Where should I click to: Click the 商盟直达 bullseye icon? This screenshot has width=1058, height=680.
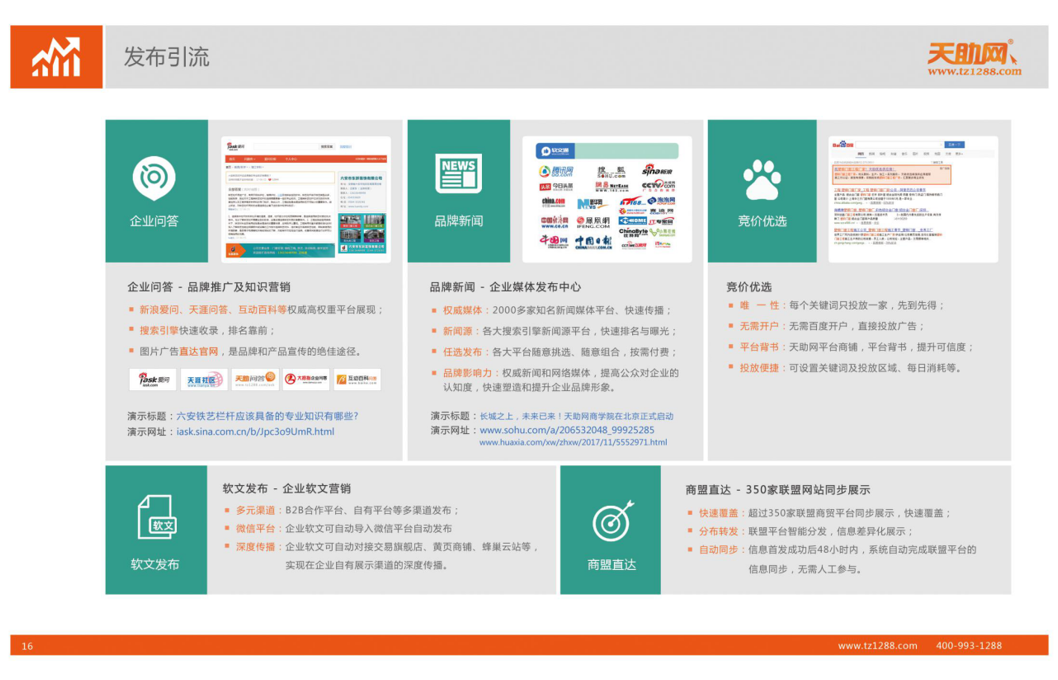tap(611, 522)
